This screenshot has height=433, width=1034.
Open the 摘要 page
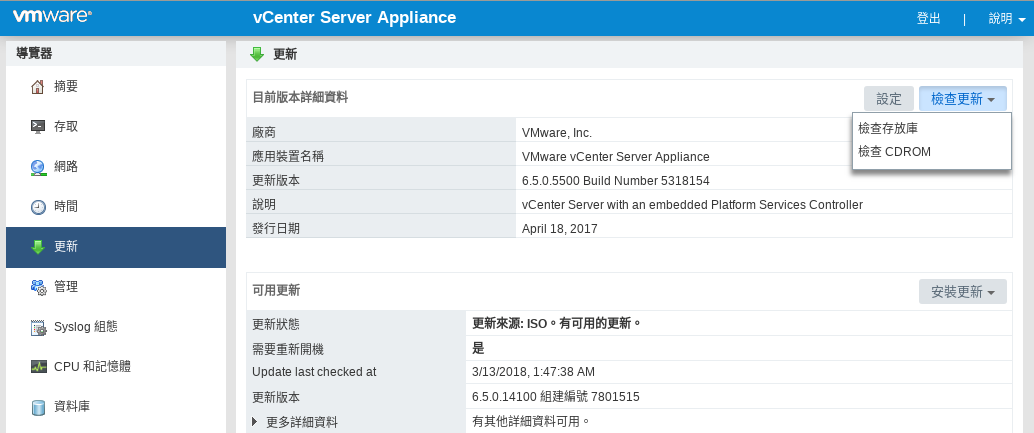pyautogui.click(x=116, y=86)
